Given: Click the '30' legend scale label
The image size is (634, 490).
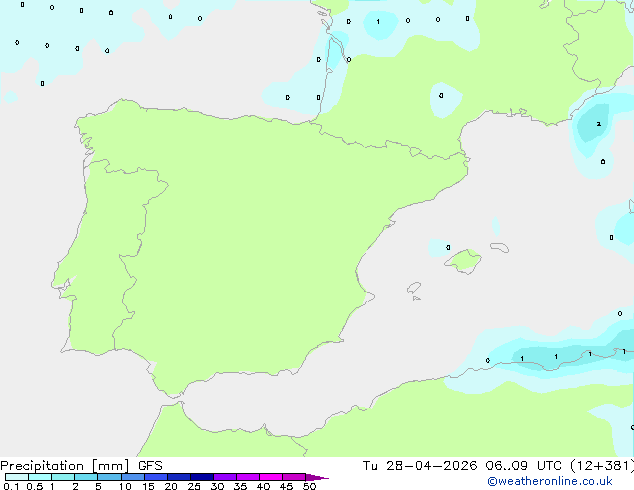Looking at the screenshot, I should point(217,486).
